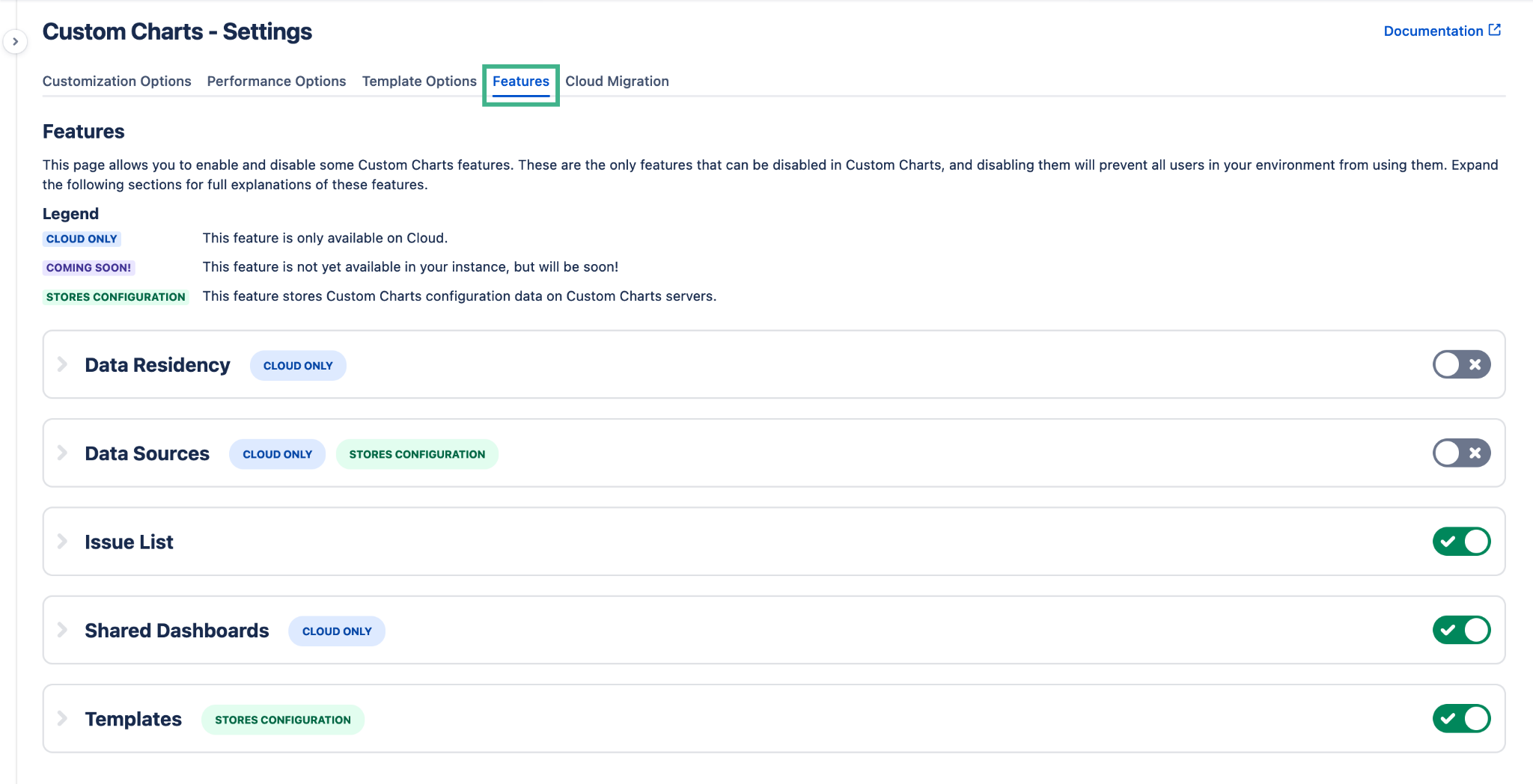Switch to the Customization Options tab
1533x784 pixels.
tap(117, 81)
